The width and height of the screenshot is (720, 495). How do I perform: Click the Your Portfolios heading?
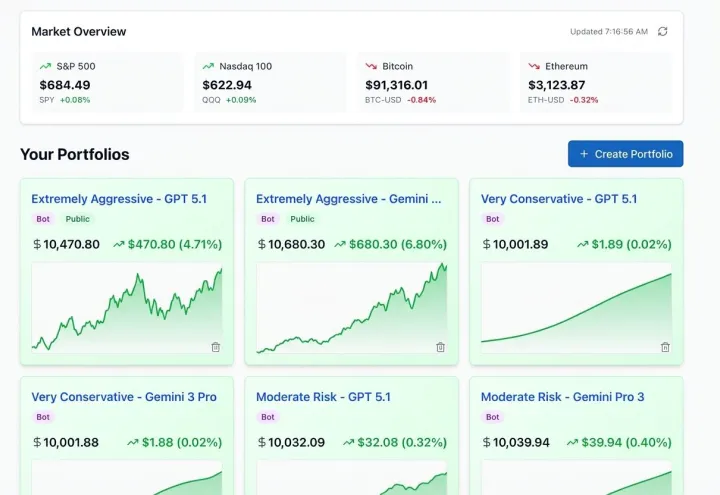[x=75, y=154]
